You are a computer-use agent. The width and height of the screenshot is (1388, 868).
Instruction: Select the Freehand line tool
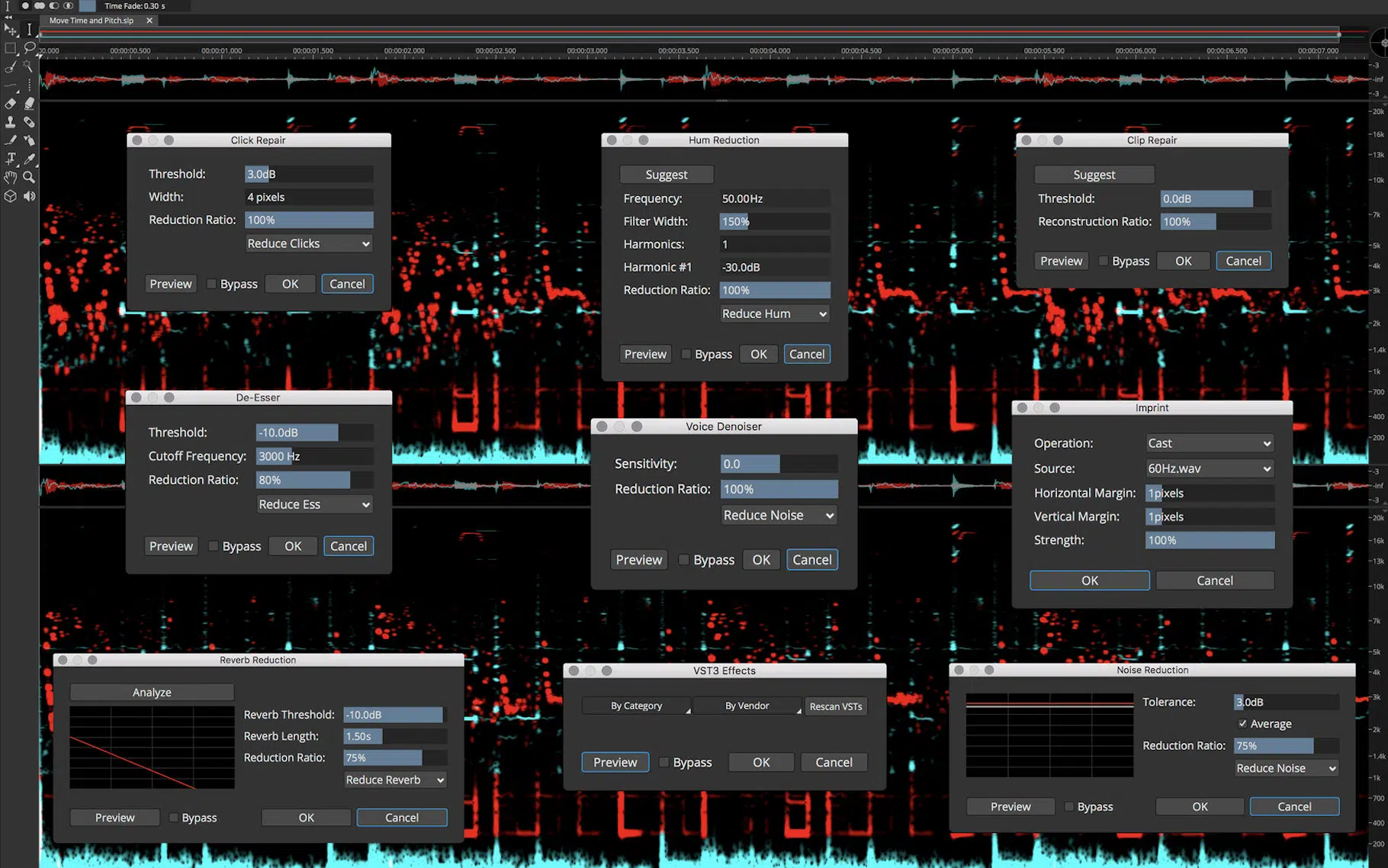11,85
